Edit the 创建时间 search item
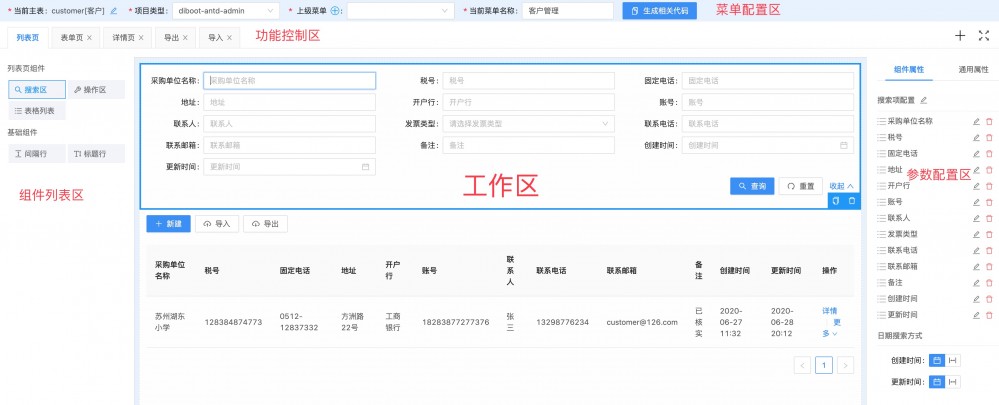This screenshot has height=405, width=999. [x=975, y=299]
